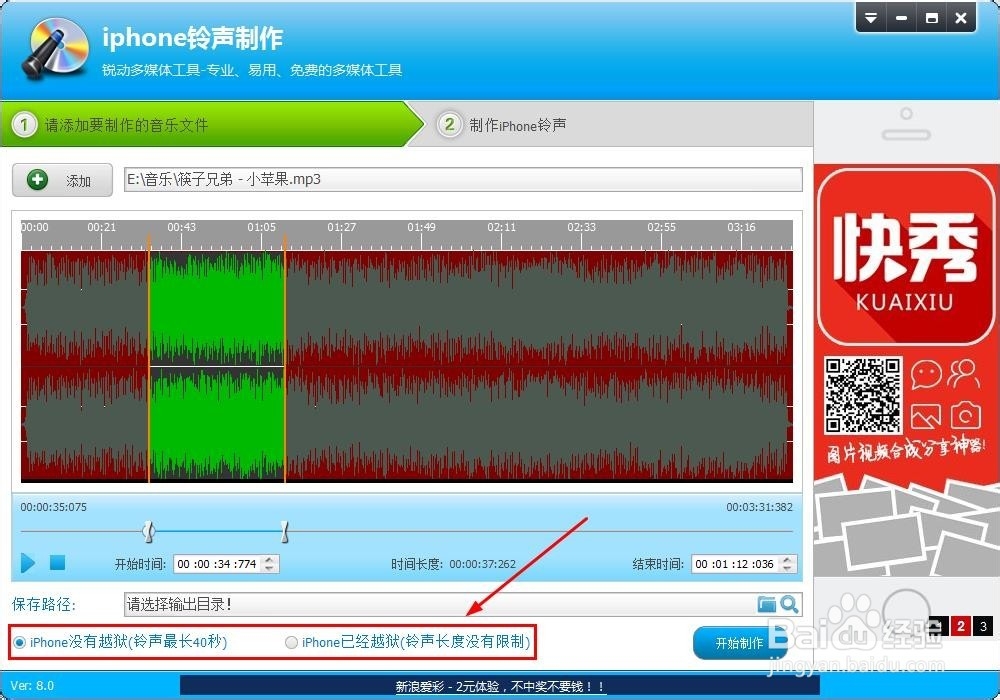This screenshot has width=1000, height=700.
Task: Click the save path output directory field
Action: coord(439,604)
